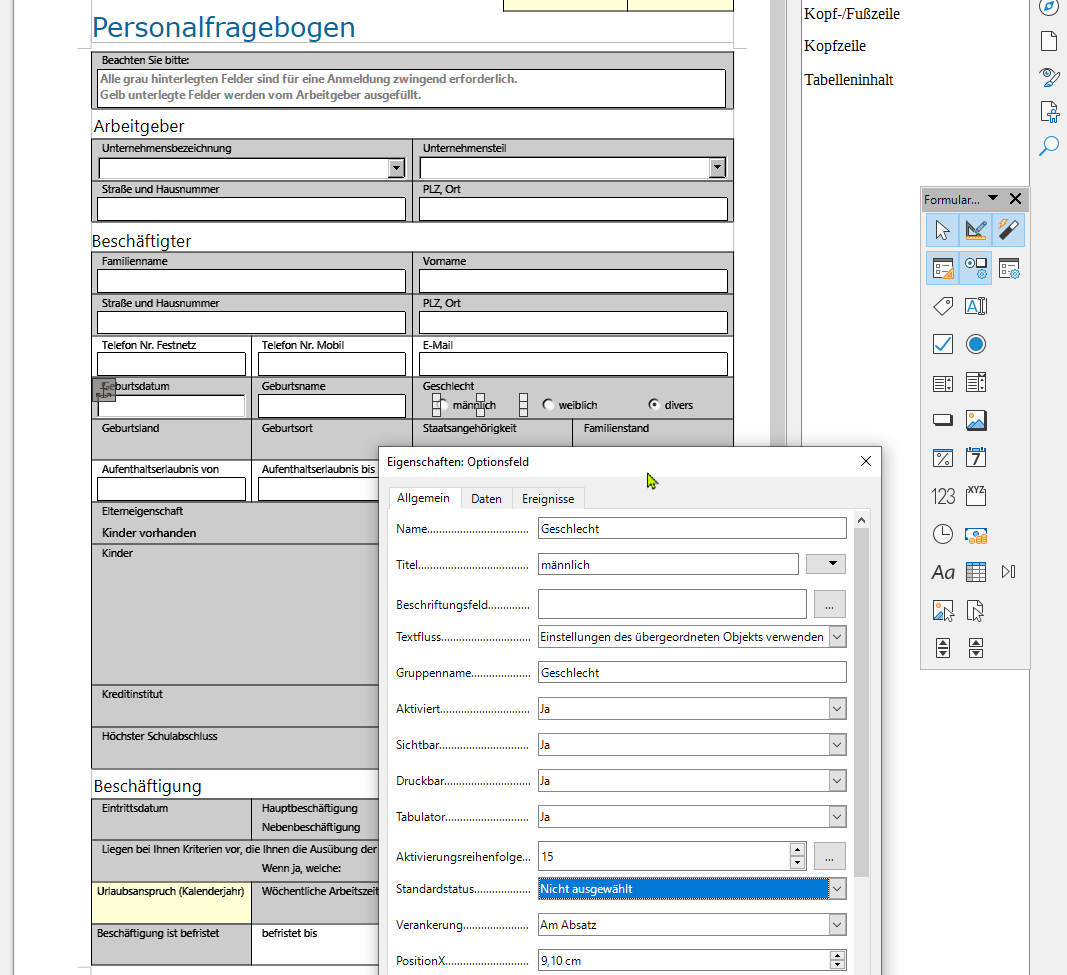Expand the Aktiviert dropdown
This screenshot has width=1067, height=975.
838,709
